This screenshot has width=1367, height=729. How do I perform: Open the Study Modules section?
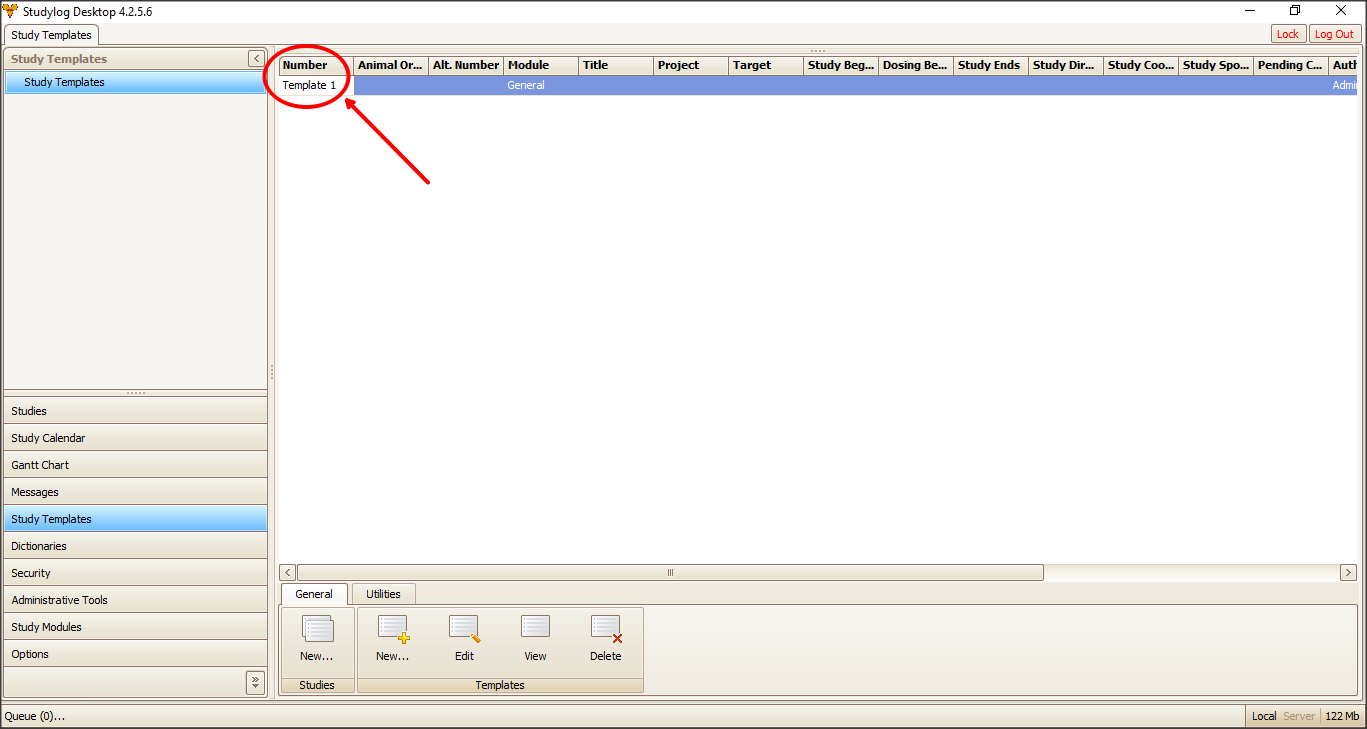(136, 627)
